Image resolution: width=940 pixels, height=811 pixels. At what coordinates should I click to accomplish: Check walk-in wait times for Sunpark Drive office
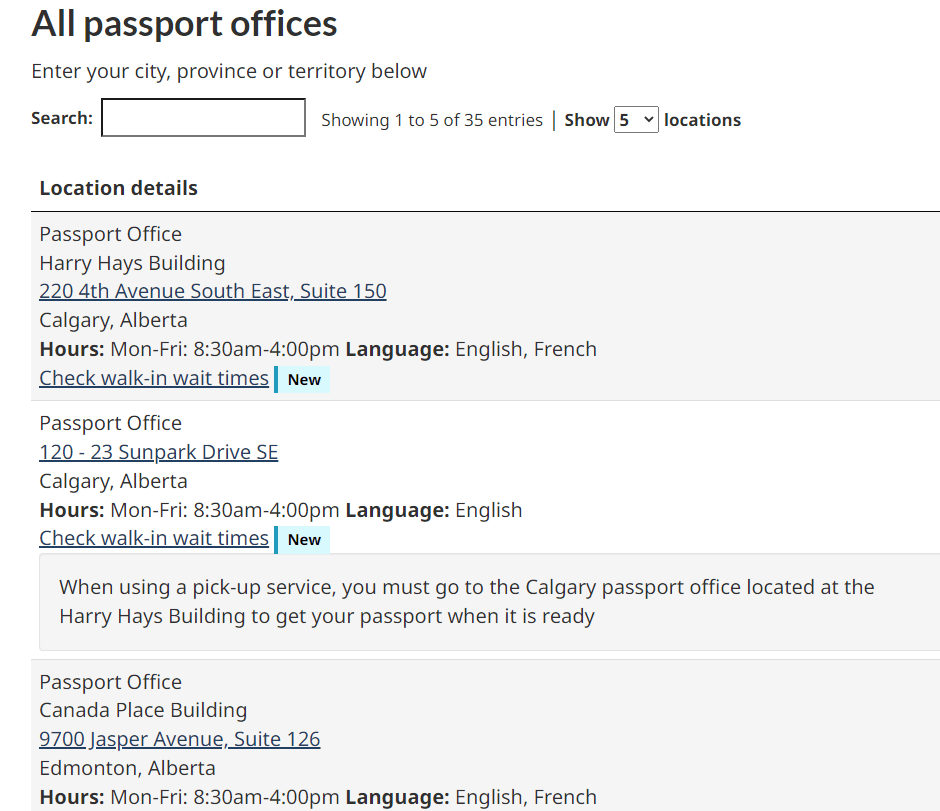click(154, 538)
